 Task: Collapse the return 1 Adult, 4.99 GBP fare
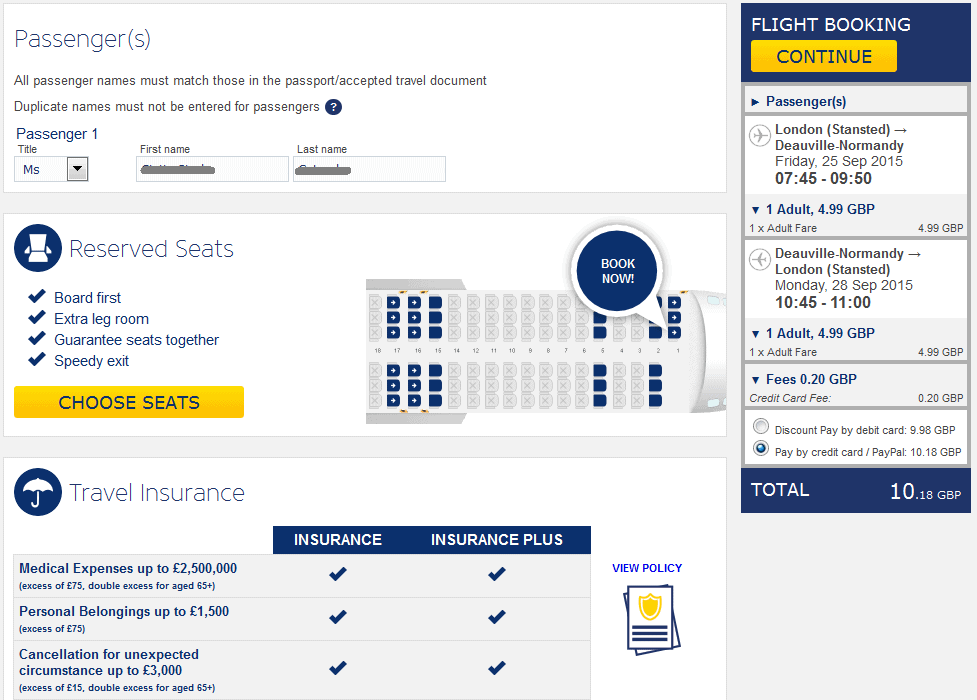(813, 333)
